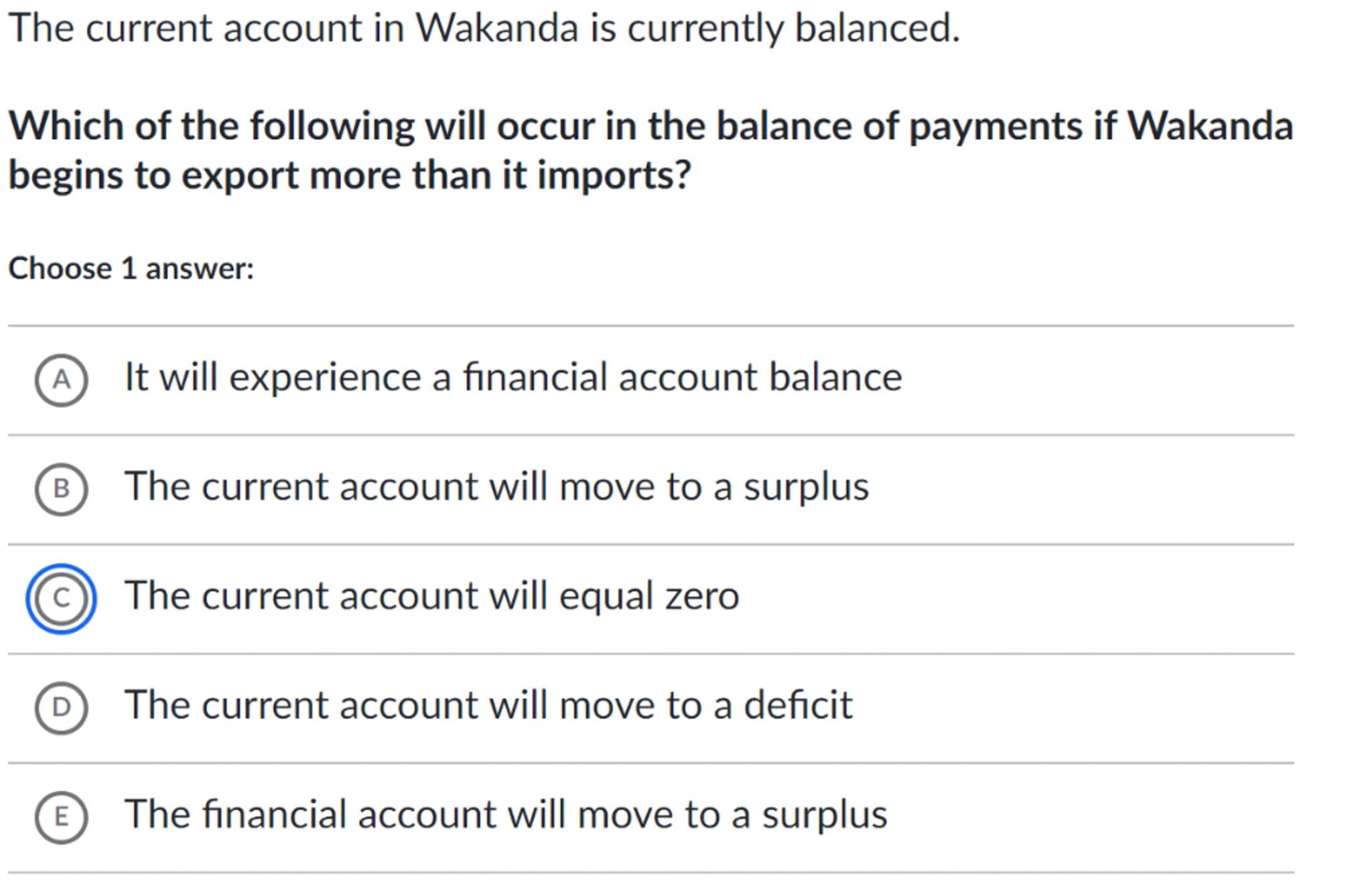Click the sentence "The current account in Wakanda is currently balanced."
1372x890 pixels.
pyautogui.click(x=484, y=28)
